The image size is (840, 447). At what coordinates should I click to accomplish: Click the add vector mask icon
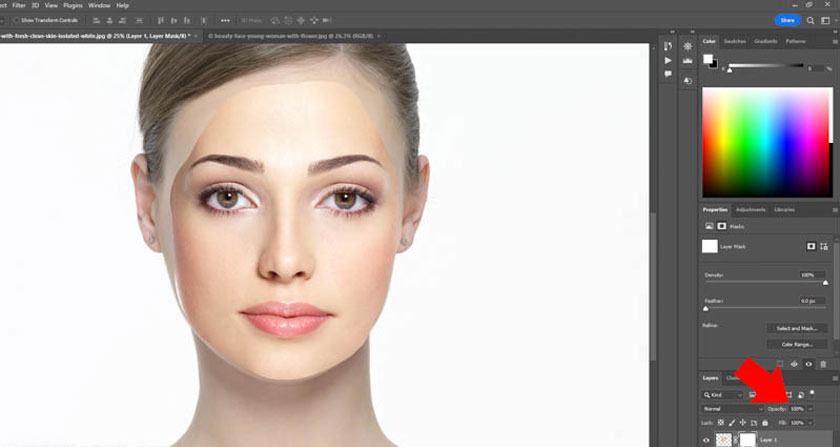(825, 246)
